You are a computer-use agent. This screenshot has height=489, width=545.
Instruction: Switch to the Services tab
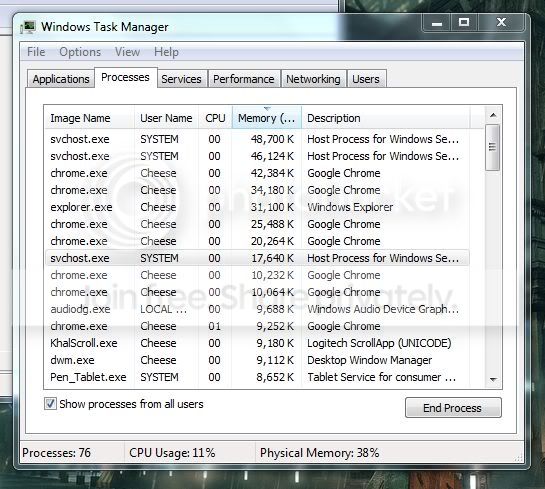[x=181, y=79]
